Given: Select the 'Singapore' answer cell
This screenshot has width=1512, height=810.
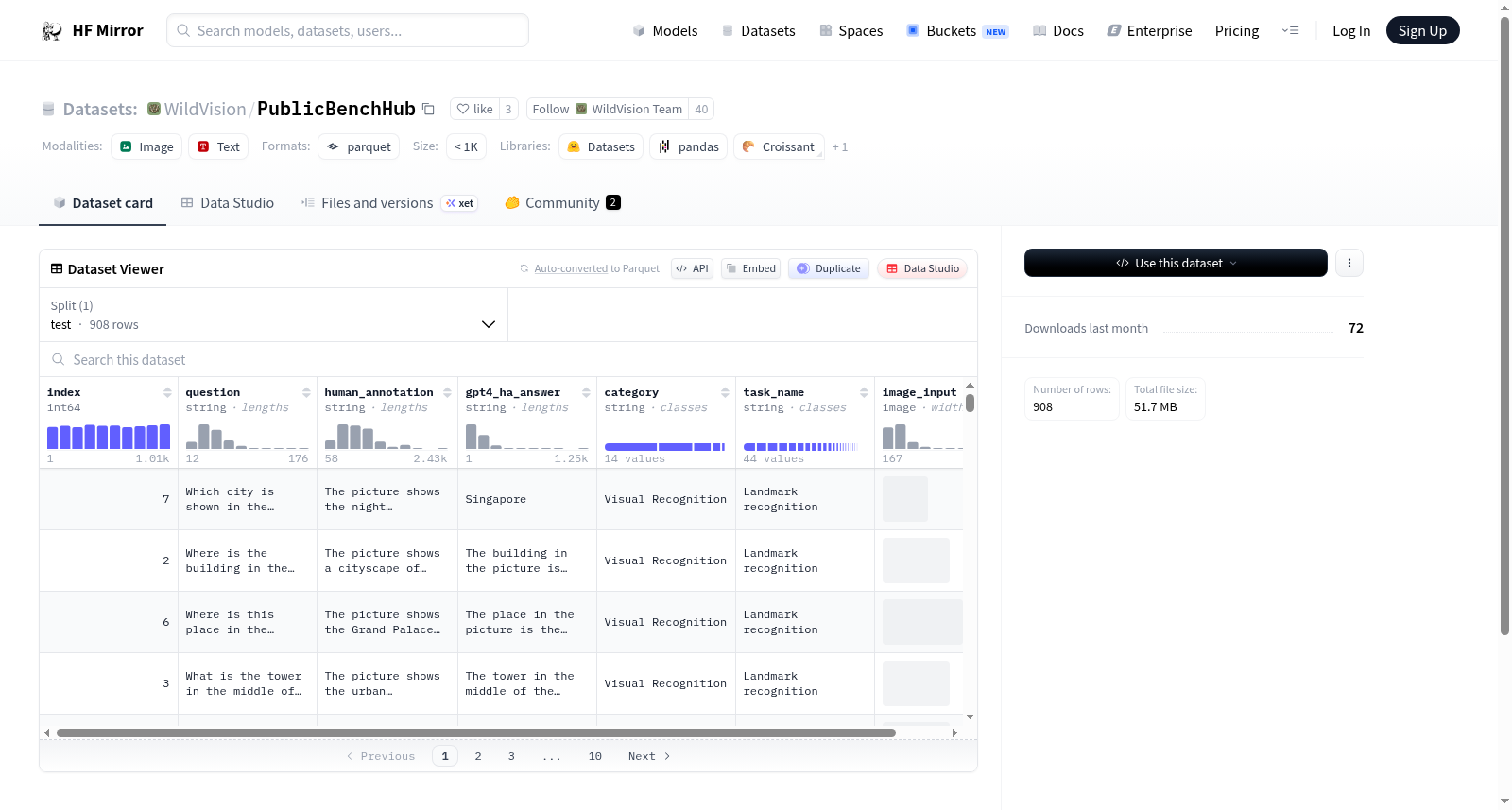Looking at the screenshot, I should point(527,499).
